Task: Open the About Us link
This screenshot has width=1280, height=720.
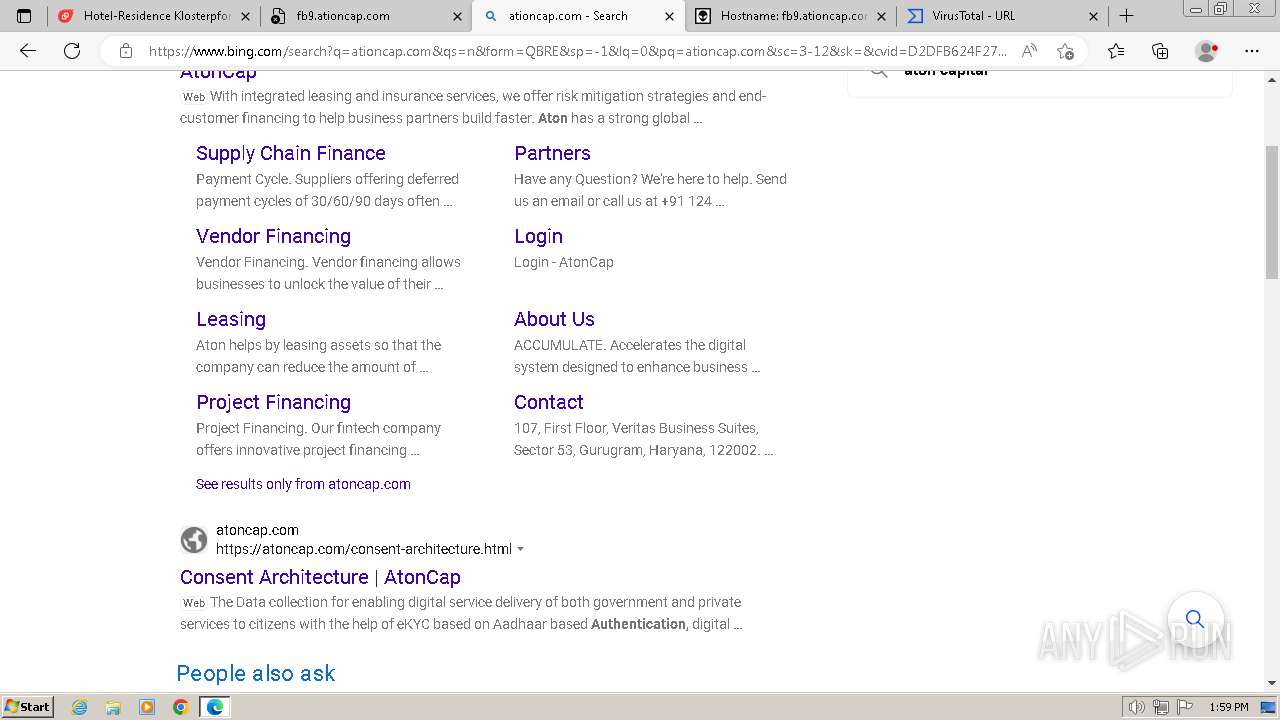Action: [x=554, y=319]
